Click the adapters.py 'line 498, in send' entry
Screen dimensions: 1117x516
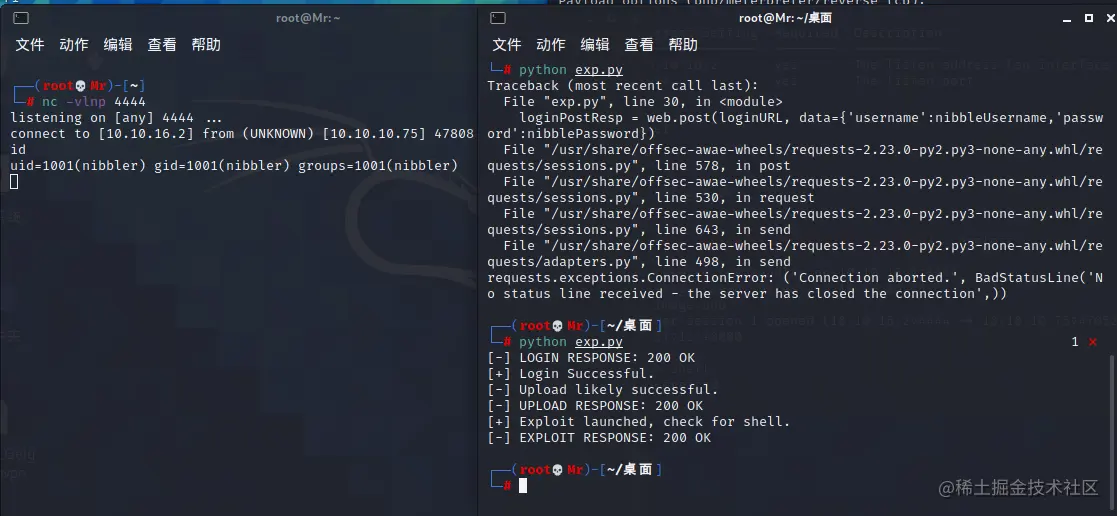click(x=795, y=254)
